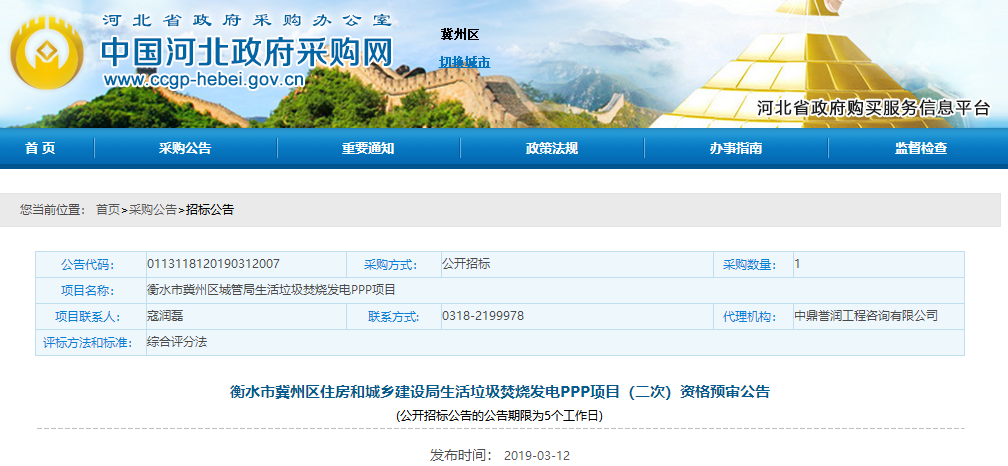This screenshot has height=466, width=1008.
Task: Click agency name 中鼎誉润工程咨询有限公司
Action: 866,316
